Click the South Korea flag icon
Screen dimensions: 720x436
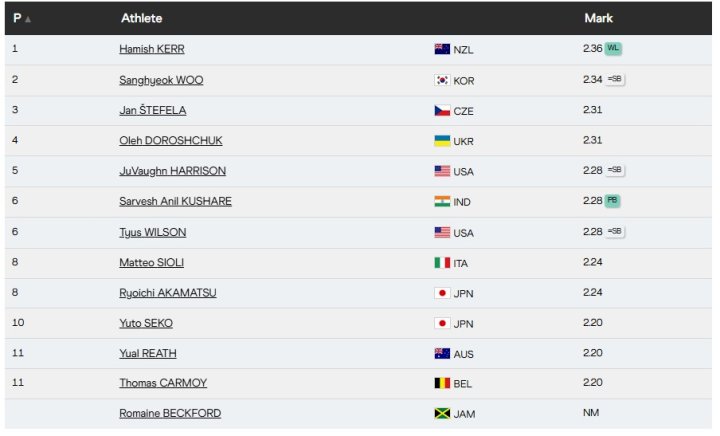(x=442, y=80)
